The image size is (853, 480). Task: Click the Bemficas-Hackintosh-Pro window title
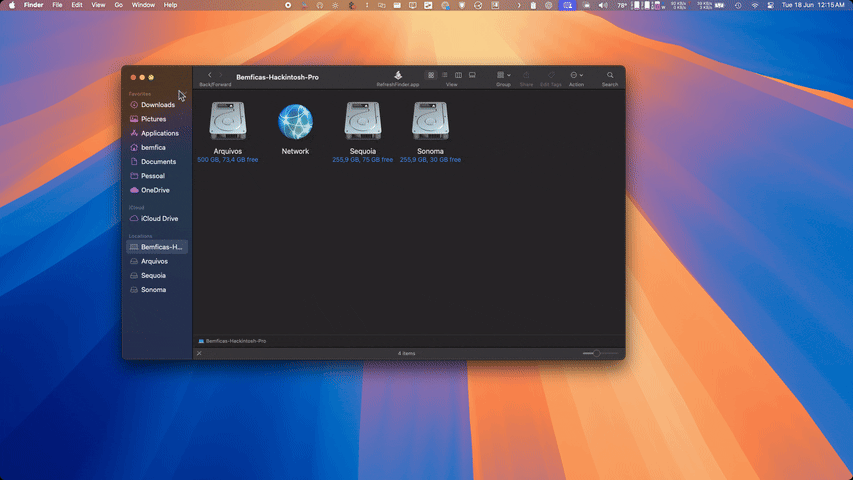pyautogui.click(x=277, y=77)
